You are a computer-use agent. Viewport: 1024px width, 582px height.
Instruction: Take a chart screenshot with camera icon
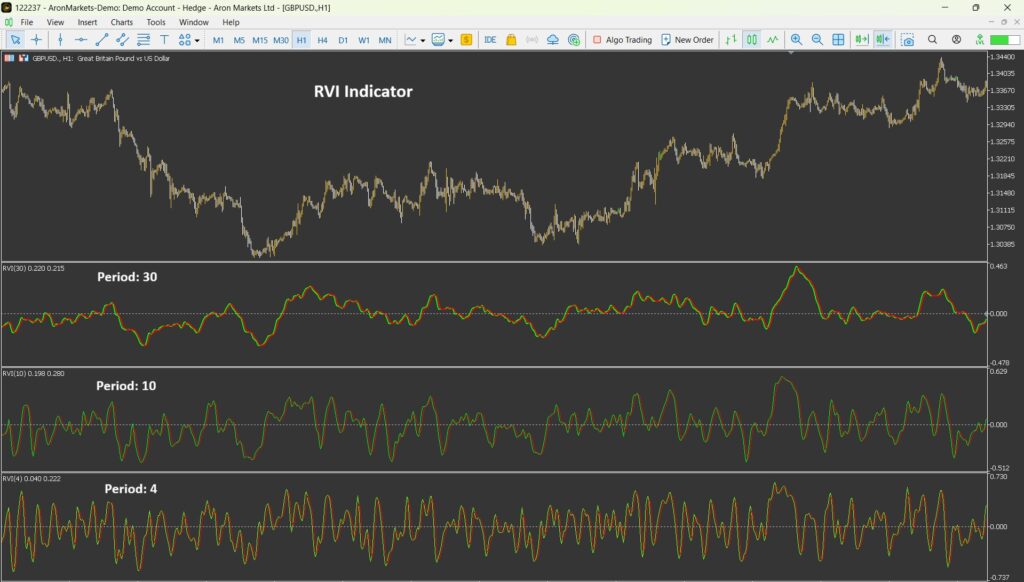(907, 40)
